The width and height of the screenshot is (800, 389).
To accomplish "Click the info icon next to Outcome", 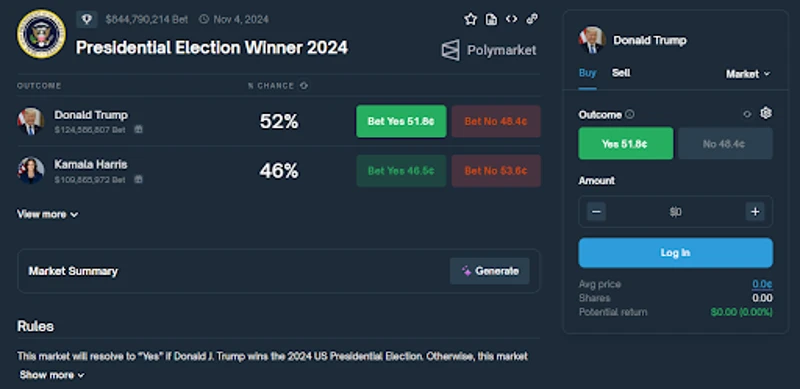I will click(630, 114).
